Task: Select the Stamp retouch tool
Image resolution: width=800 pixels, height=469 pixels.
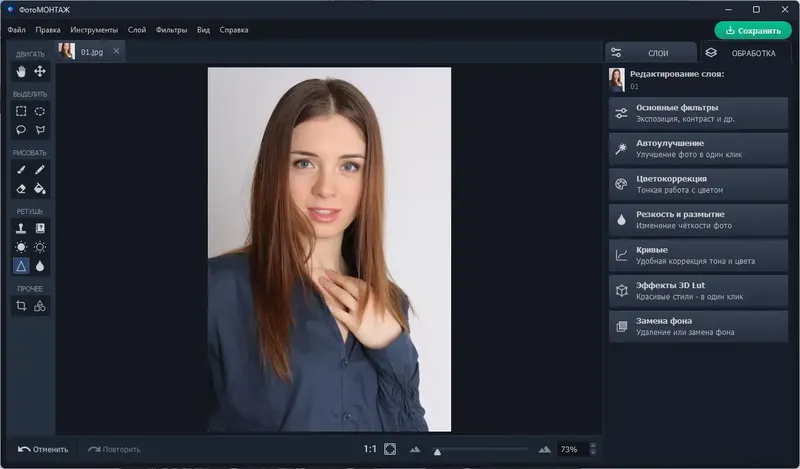Action: click(21, 228)
